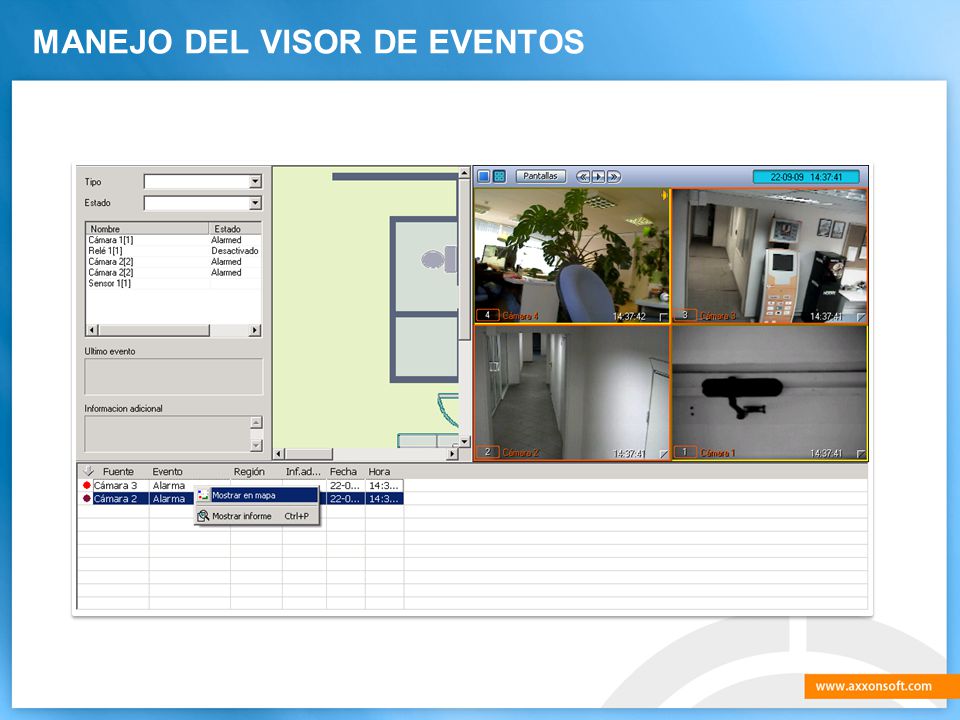960x720 pixels.
Task: Click the camera symbol on the map
Action: click(438, 260)
